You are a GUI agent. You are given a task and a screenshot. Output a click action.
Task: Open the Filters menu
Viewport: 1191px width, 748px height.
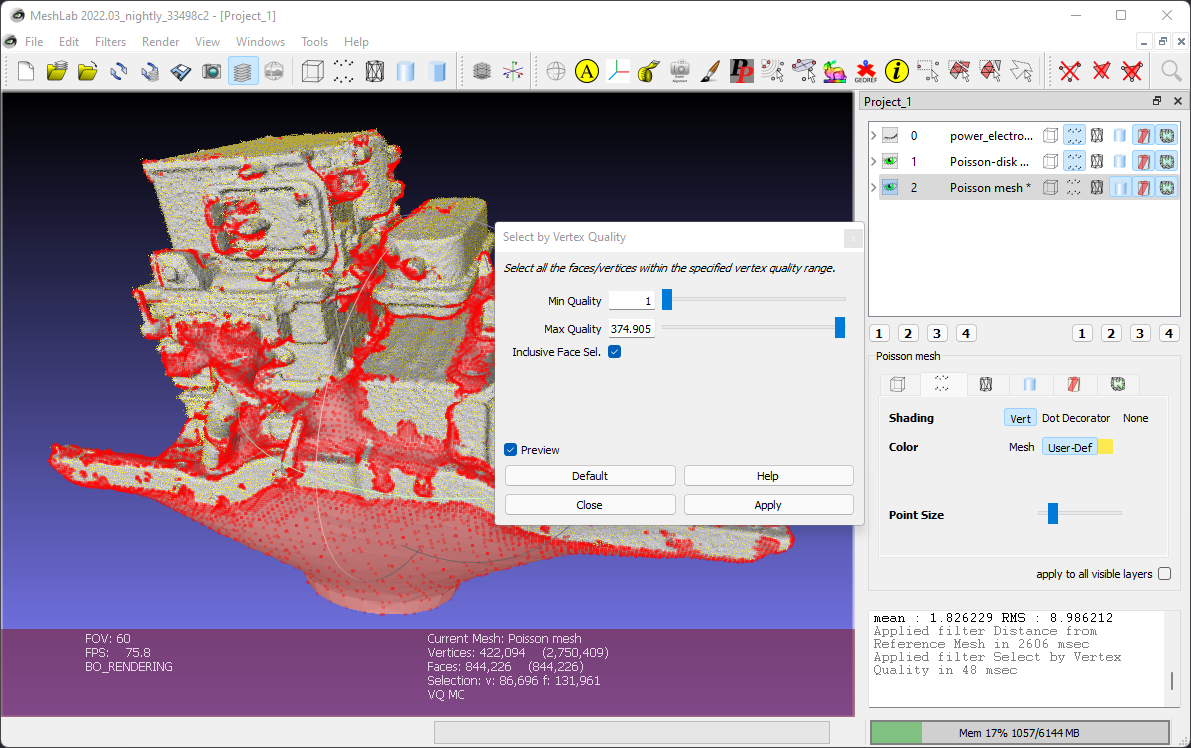(110, 42)
